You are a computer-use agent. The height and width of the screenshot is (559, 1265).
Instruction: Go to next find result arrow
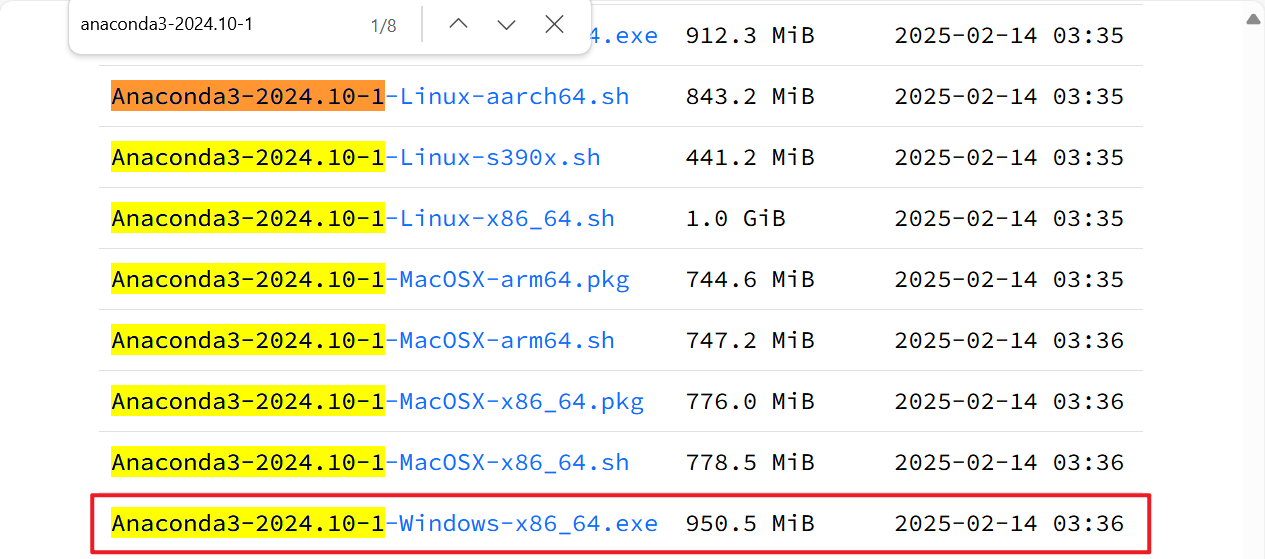[x=506, y=25]
